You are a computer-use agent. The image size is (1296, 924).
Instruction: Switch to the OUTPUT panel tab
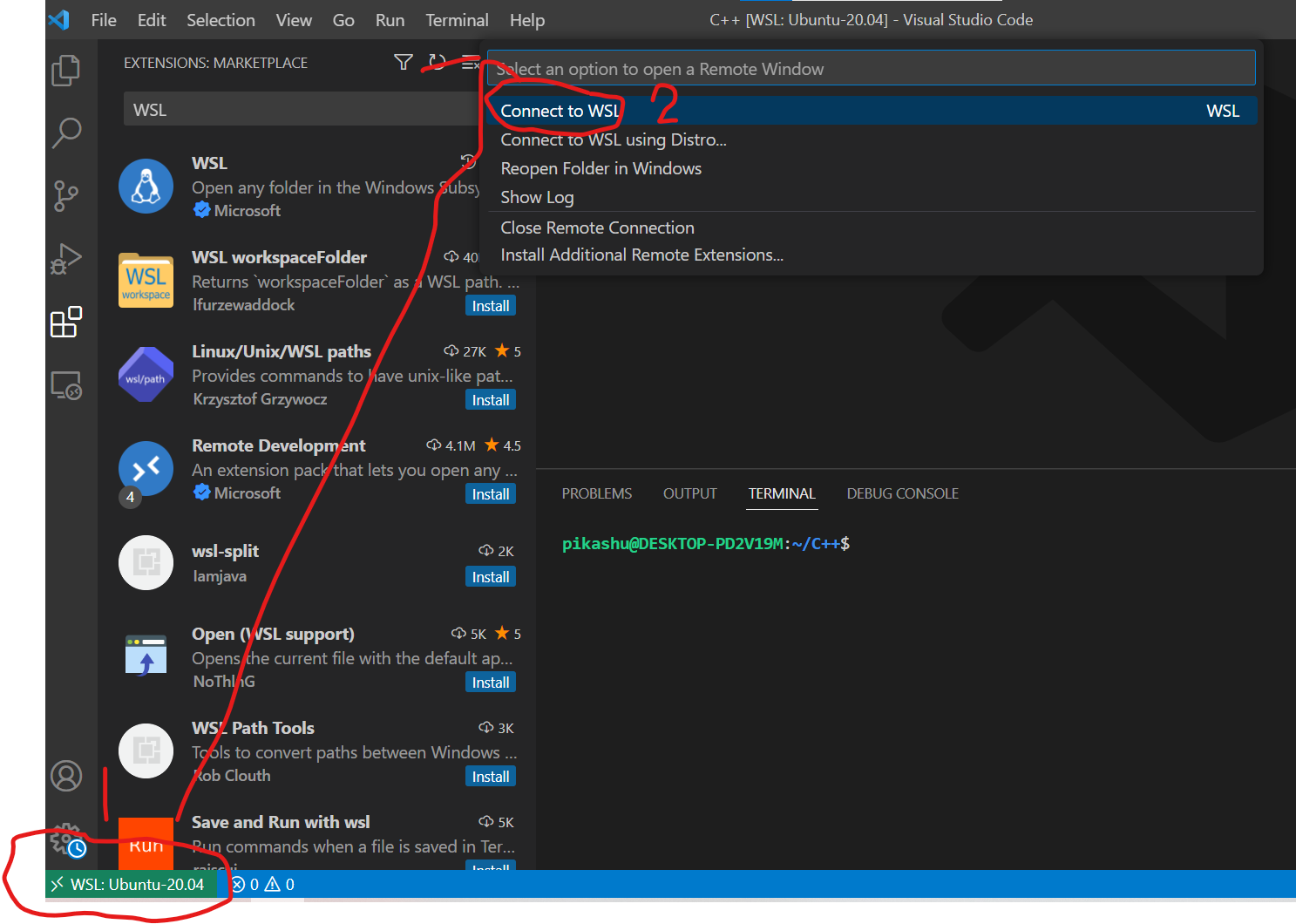pos(690,493)
